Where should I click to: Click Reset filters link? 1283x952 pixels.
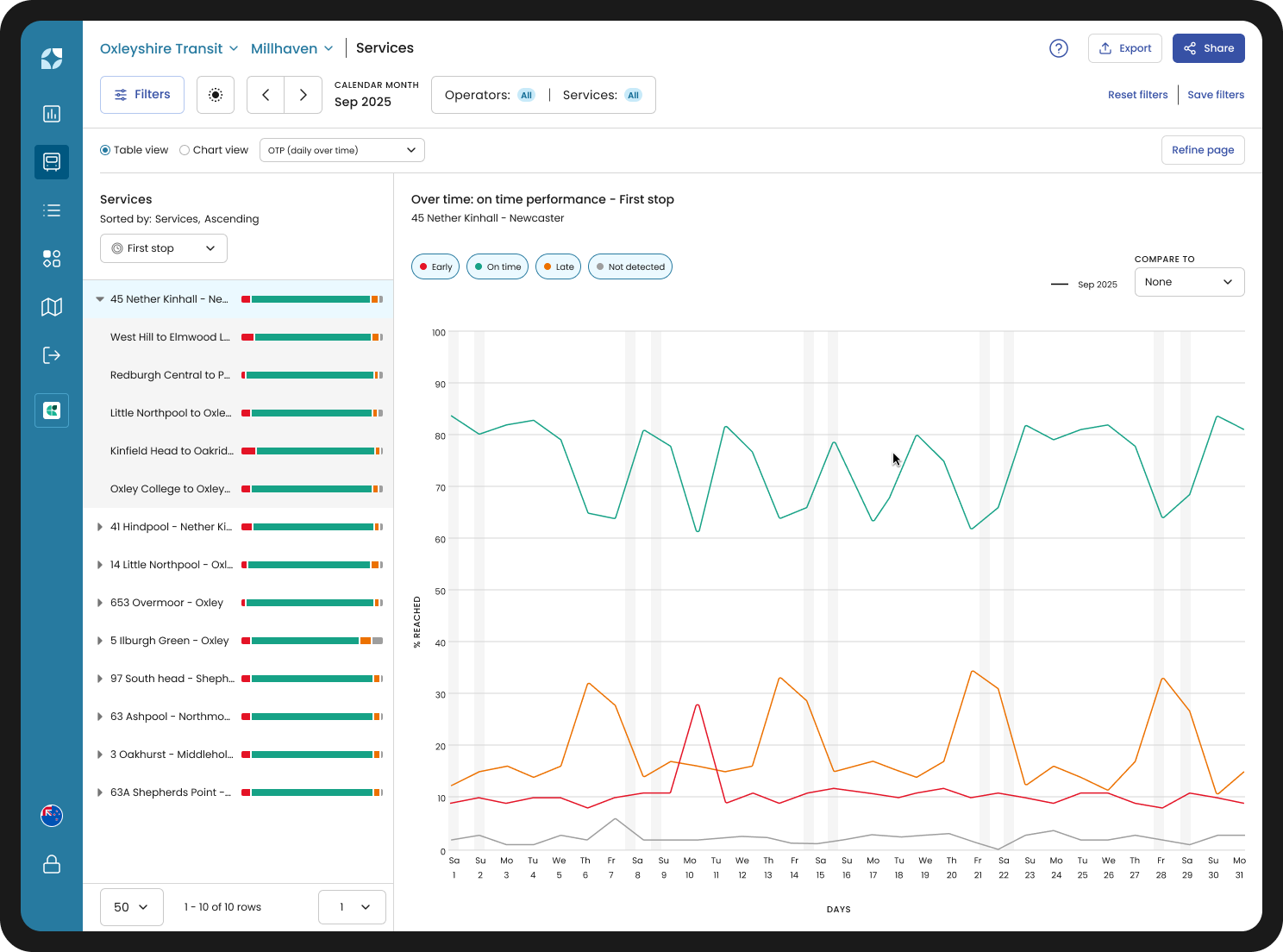tap(1138, 95)
